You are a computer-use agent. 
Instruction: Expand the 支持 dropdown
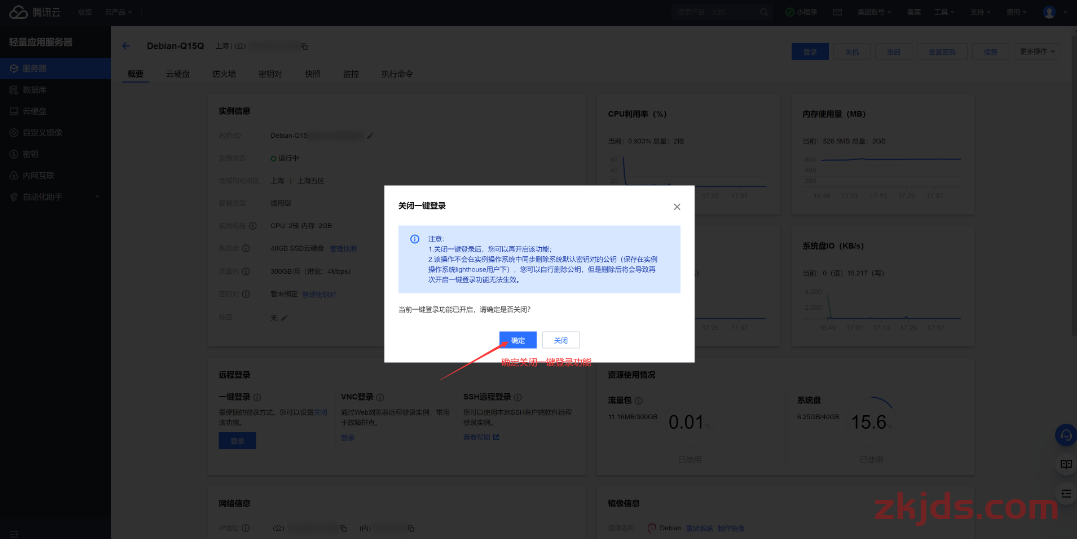[x=979, y=12]
